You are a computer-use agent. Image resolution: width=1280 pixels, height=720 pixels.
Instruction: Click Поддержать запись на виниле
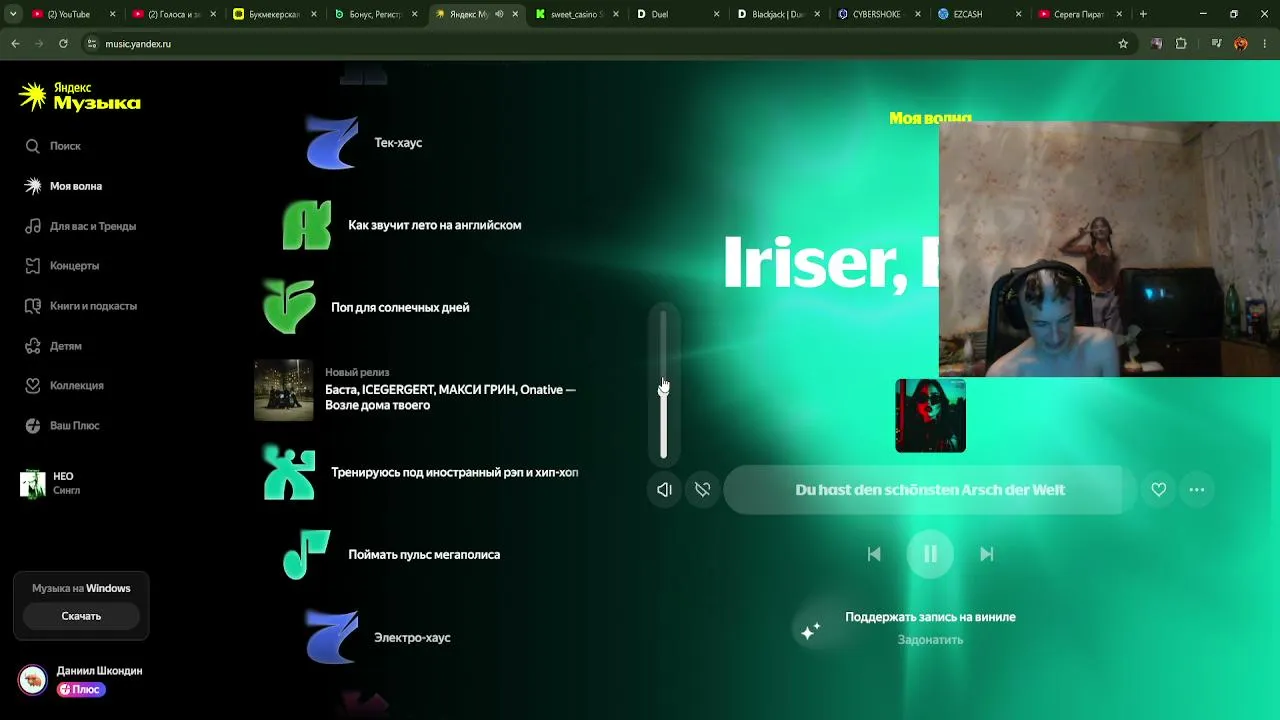click(x=930, y=617)
